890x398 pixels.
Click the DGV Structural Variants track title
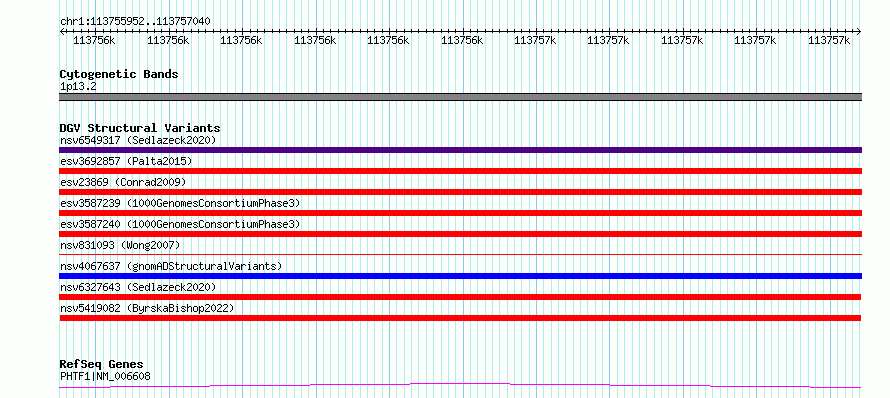(x=140, y=128)
